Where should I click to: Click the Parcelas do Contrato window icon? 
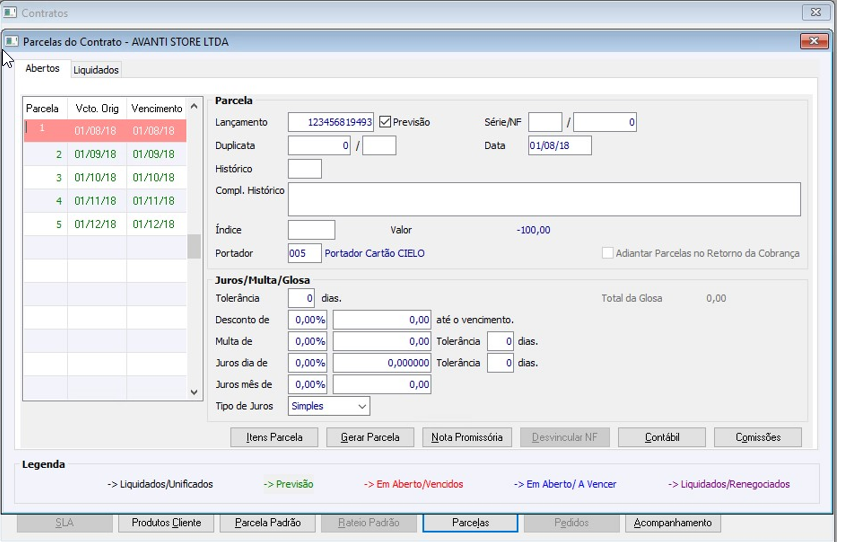point(11,42)
